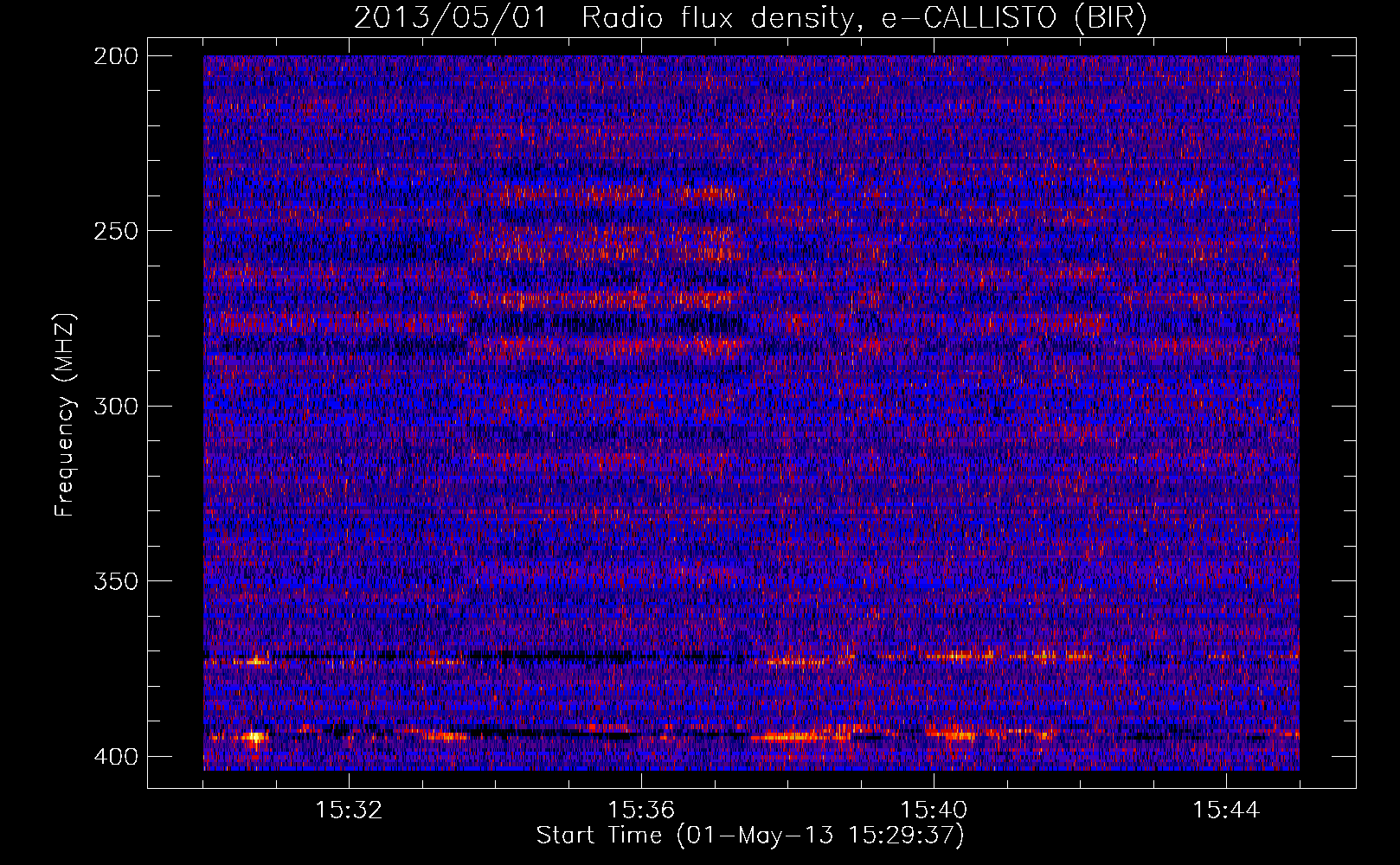
Task: Click the 15:40 time tick label
Action: pyautogui.click(x=934, y=810)
